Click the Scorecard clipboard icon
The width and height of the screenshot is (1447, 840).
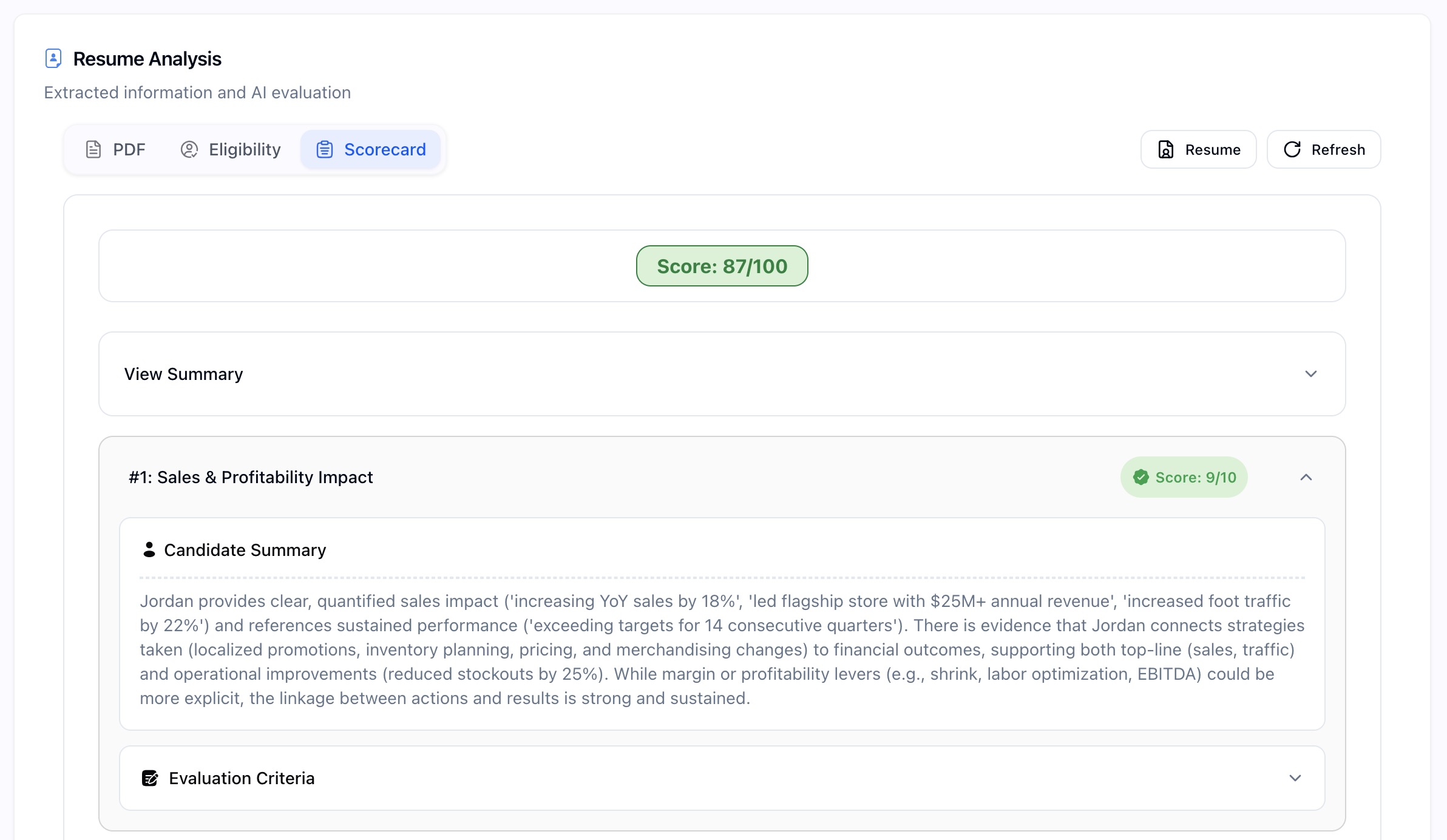pyautogui.click(x=325, y=149)
